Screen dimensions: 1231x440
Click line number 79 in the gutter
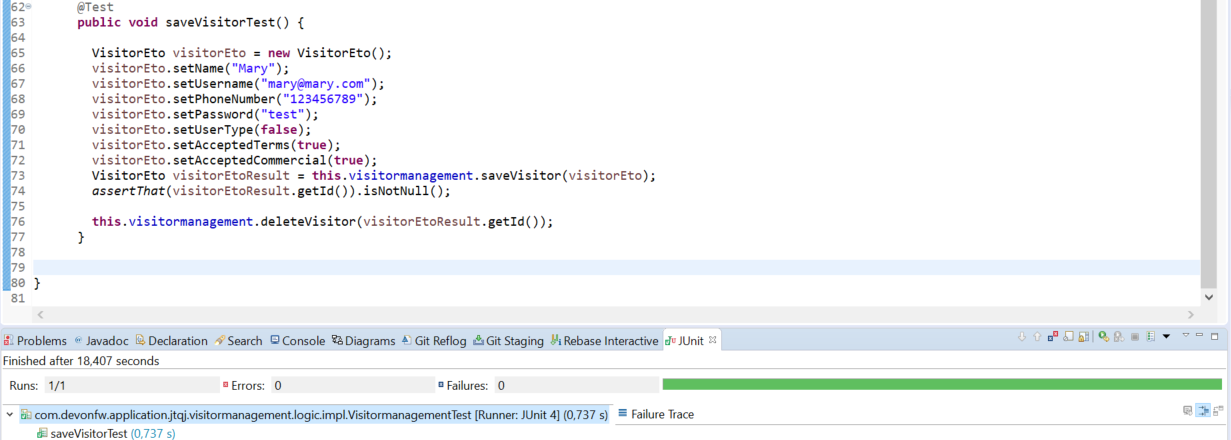tap(17, 267)
